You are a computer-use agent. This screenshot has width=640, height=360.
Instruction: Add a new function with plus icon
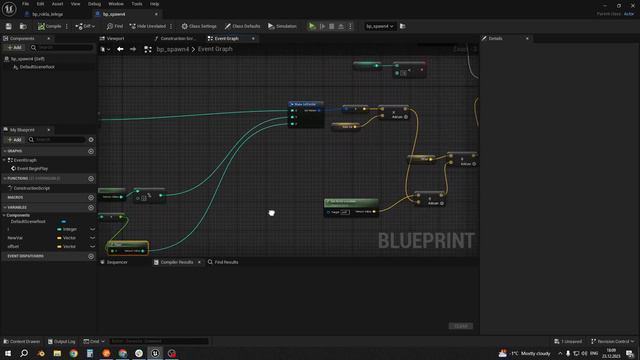click(91, 178)
